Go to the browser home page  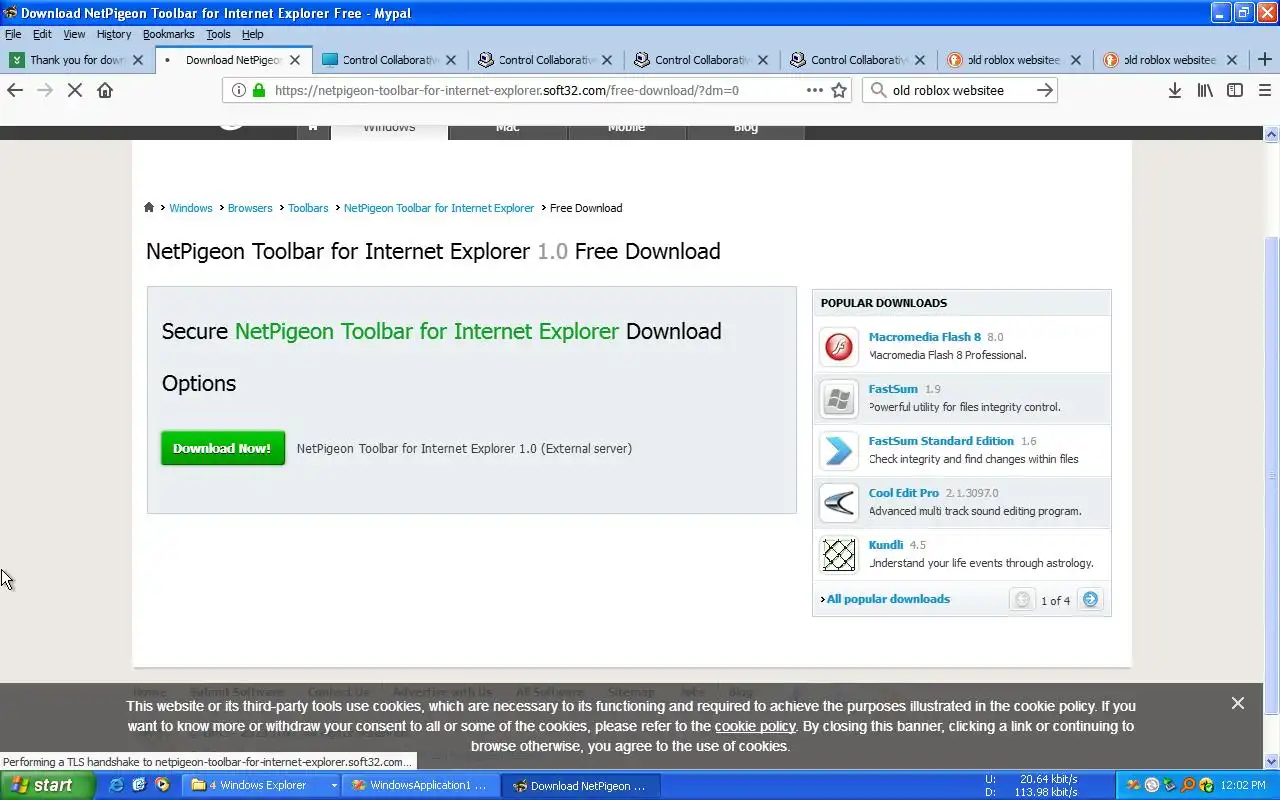click(x=104, y=90)
